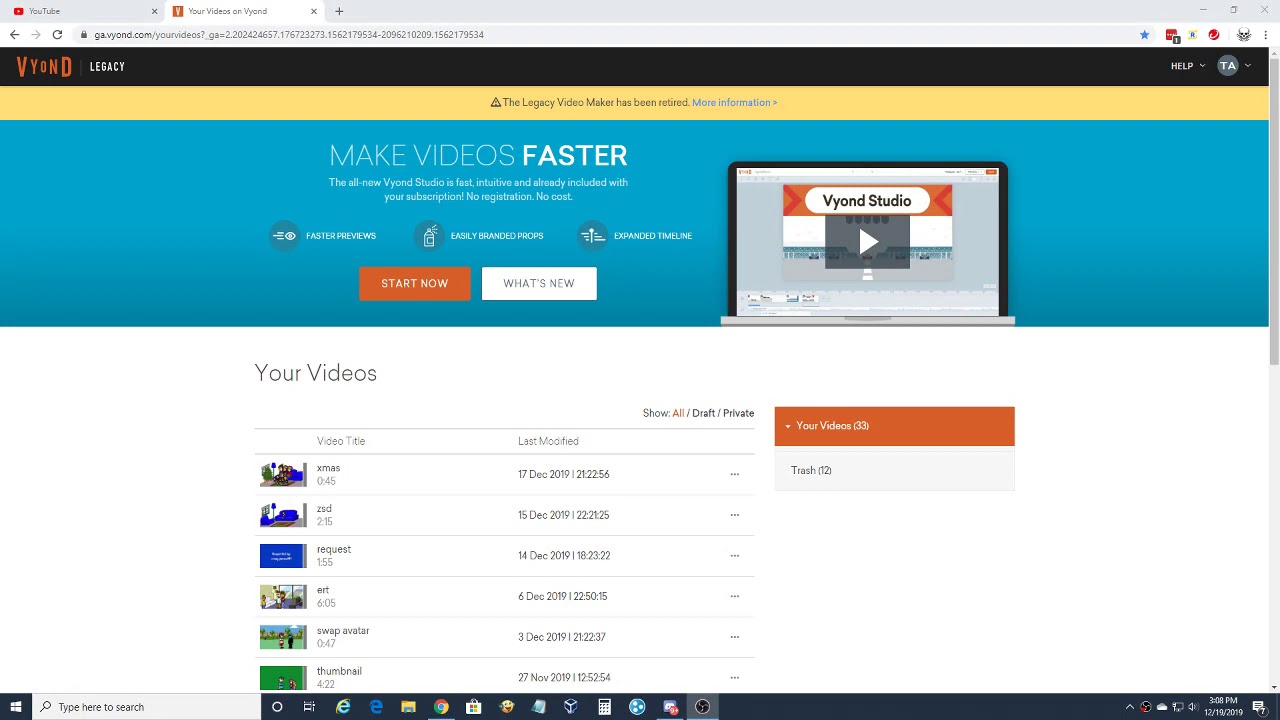Filter videos by Private
This screenshot has height=720, width=1280.
[x=738, y=413]
